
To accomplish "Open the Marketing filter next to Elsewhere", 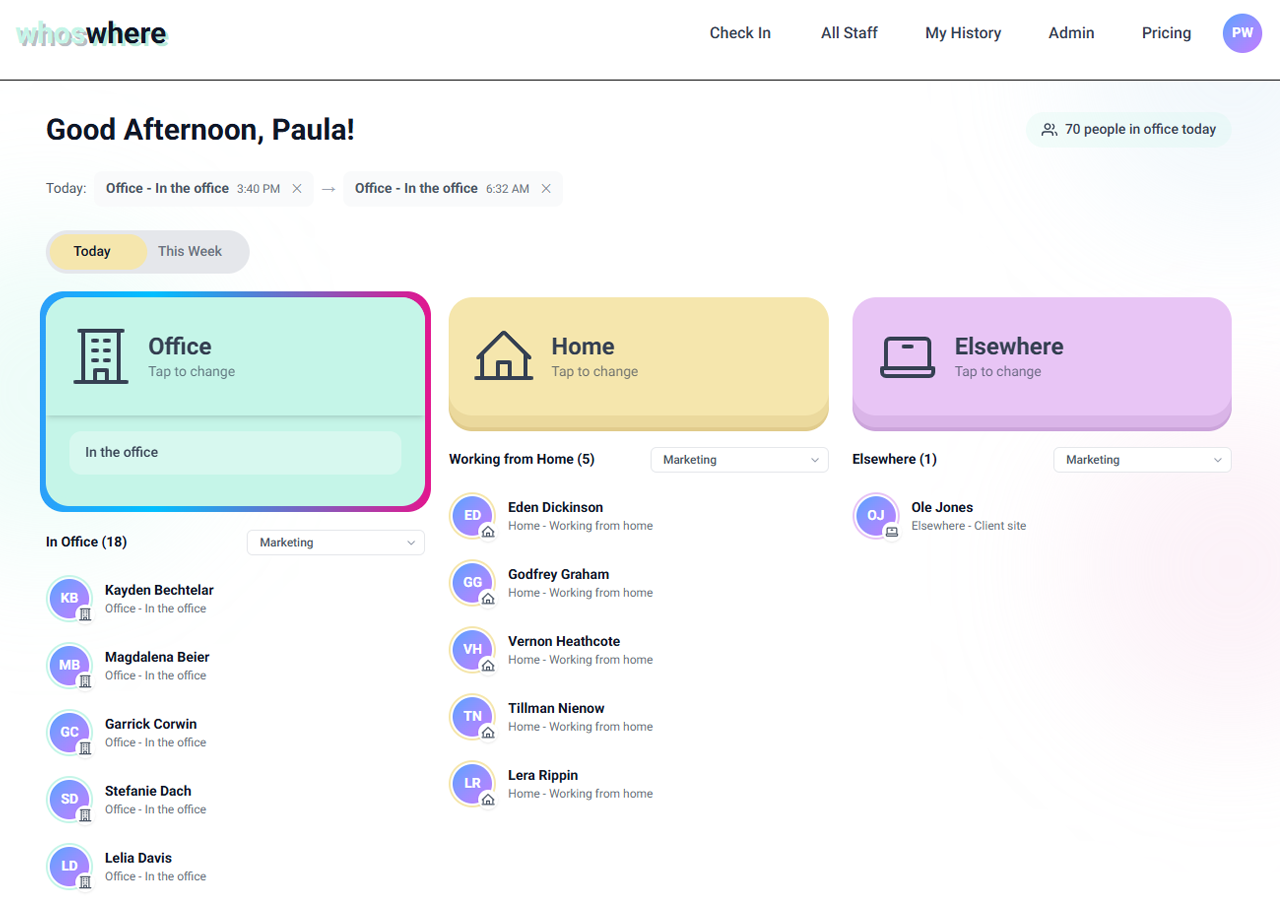I will 1142,459.
